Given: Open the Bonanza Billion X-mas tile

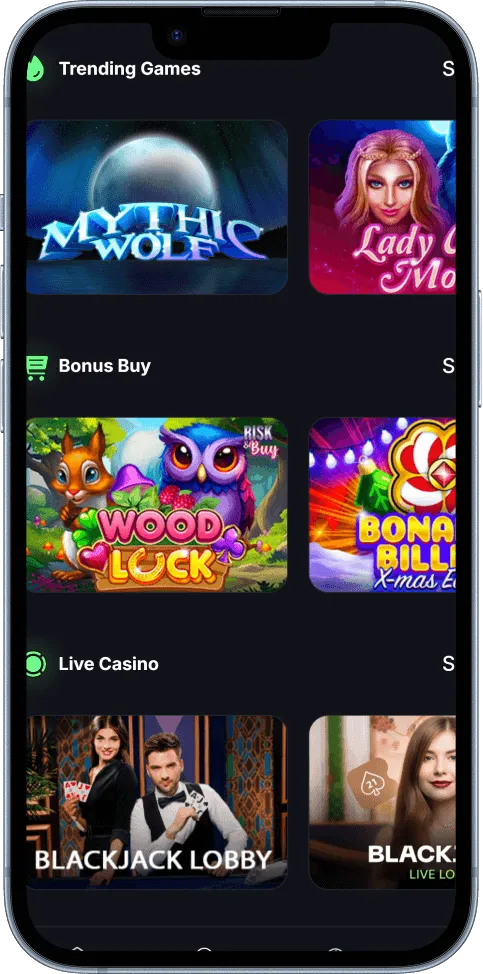Looking at the screenshot, I should [x=382, y=504].
